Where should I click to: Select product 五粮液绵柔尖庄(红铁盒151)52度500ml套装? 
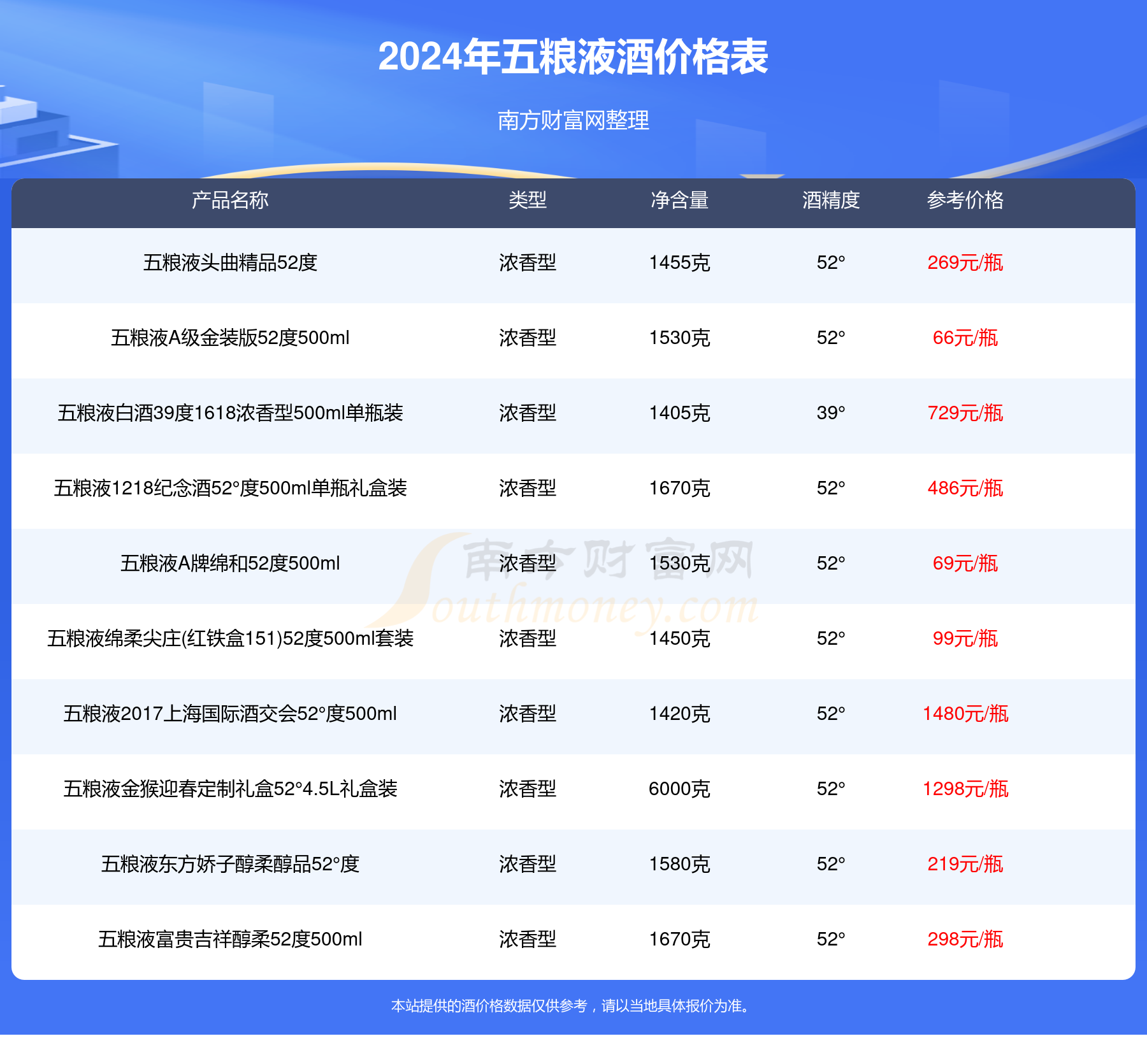tap(230, 638)
